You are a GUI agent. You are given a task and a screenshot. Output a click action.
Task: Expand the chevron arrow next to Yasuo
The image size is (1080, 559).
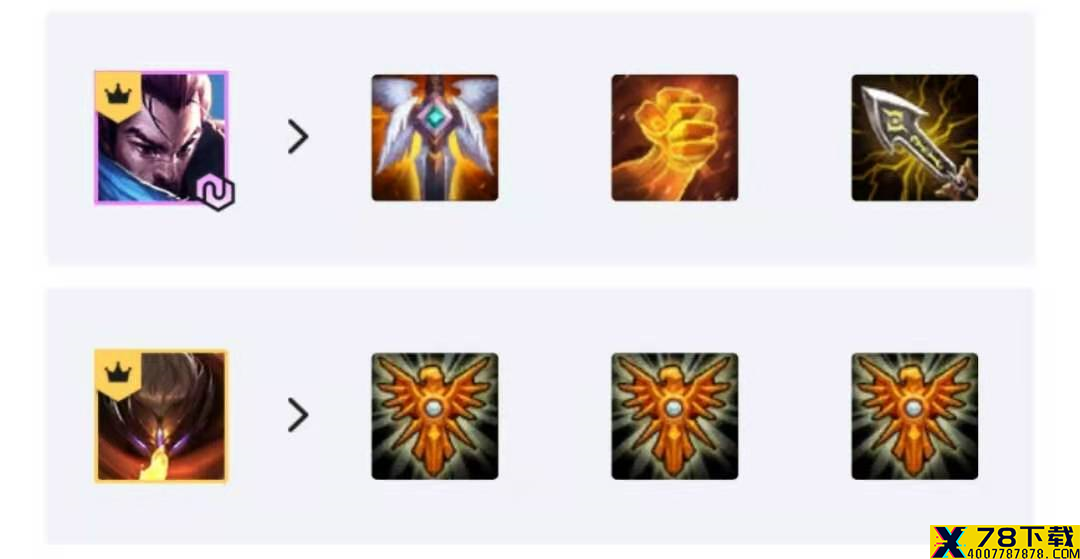pos(298,136)
